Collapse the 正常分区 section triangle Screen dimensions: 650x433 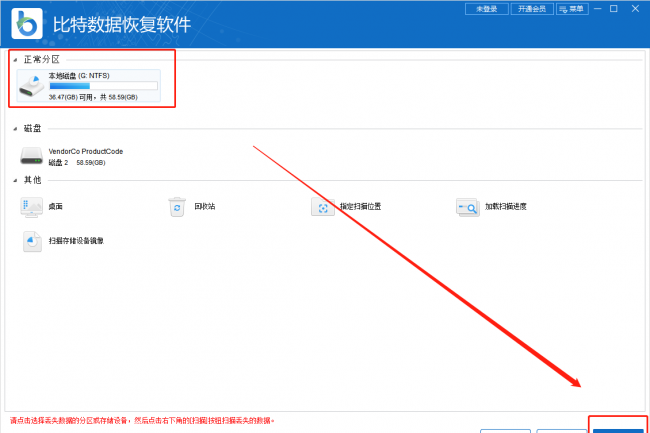[15, 60]
